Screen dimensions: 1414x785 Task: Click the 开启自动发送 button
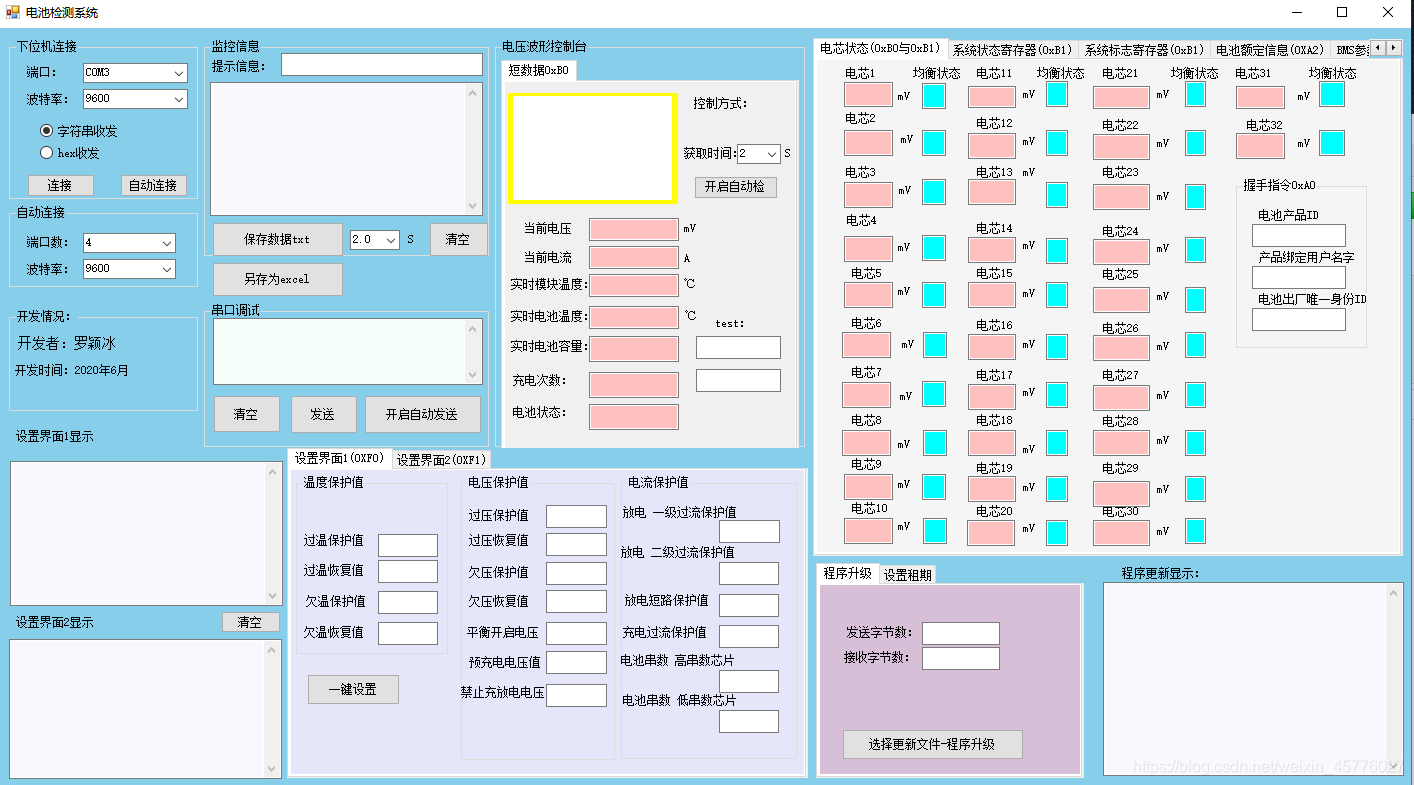(422, 414)
